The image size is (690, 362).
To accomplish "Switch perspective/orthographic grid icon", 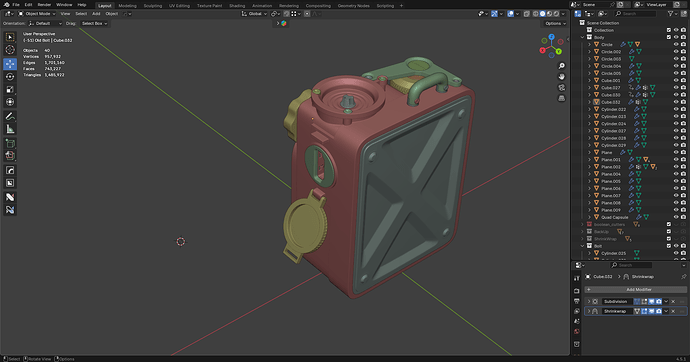I will point(562,98).
